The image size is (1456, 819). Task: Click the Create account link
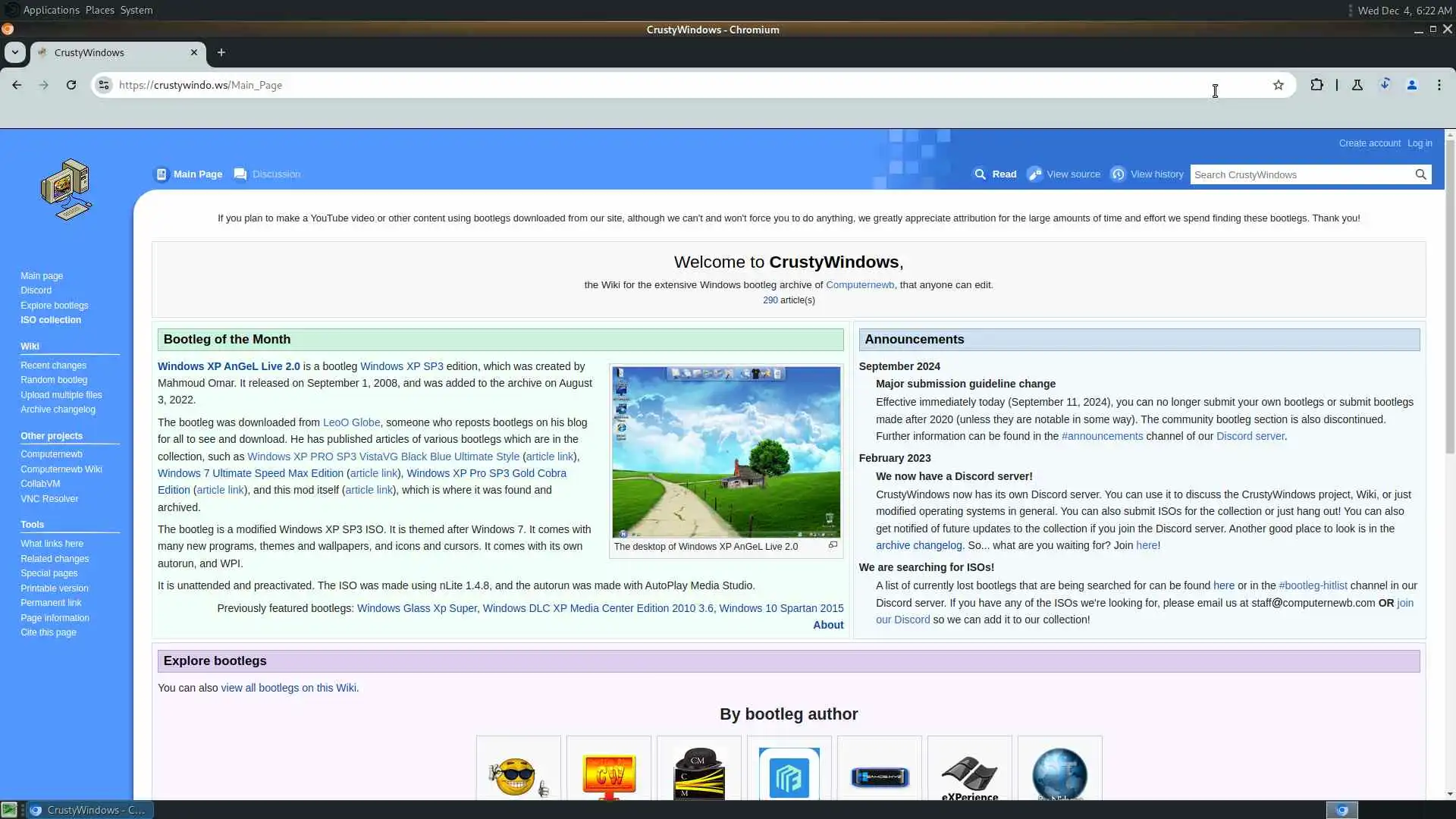tap(1369, 143)
